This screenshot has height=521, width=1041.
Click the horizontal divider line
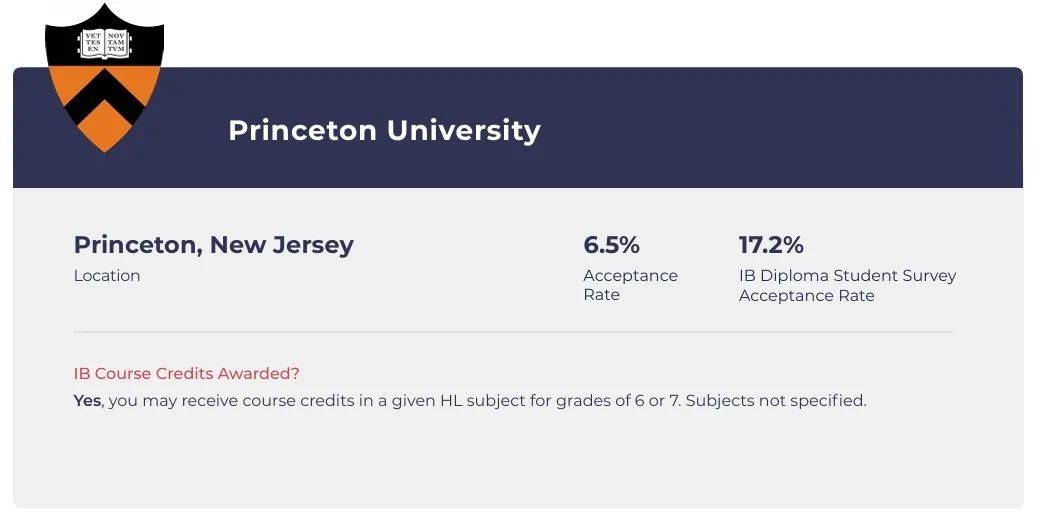tap(513, 332)
